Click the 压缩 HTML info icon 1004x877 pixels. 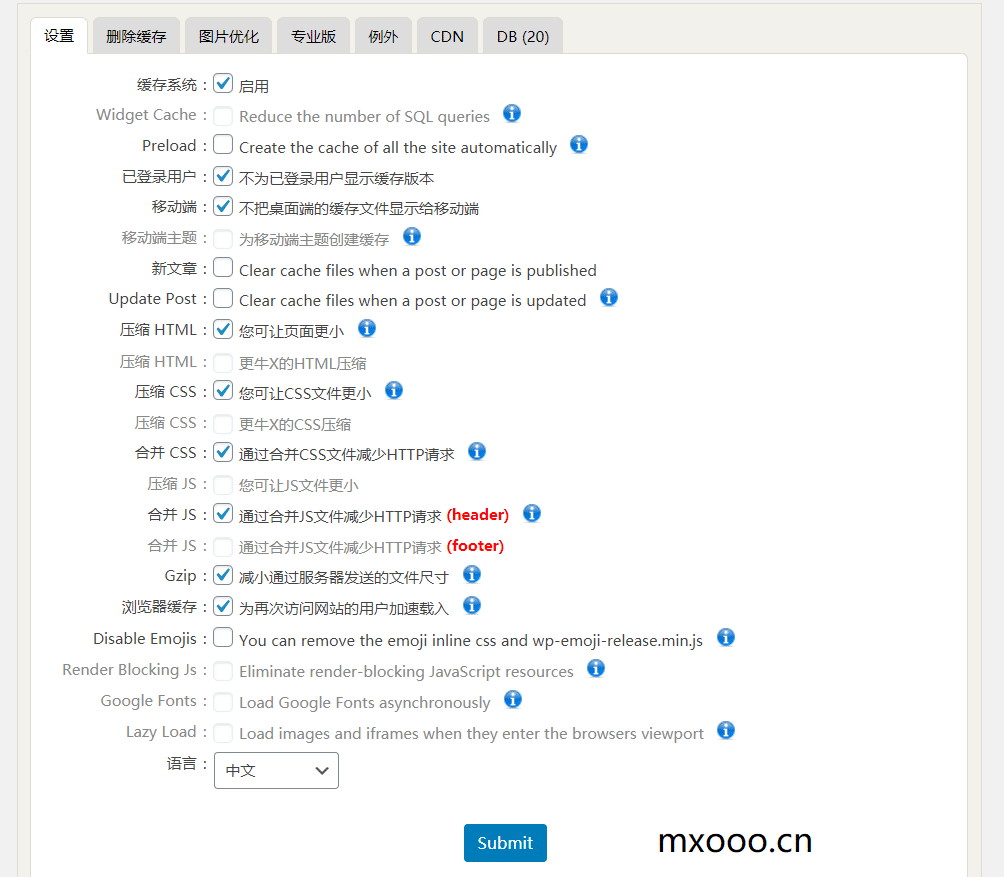tap(366, 327)
